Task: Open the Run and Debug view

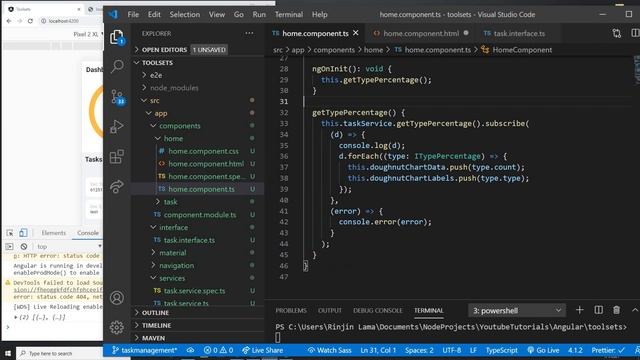Action: point(117,127)
